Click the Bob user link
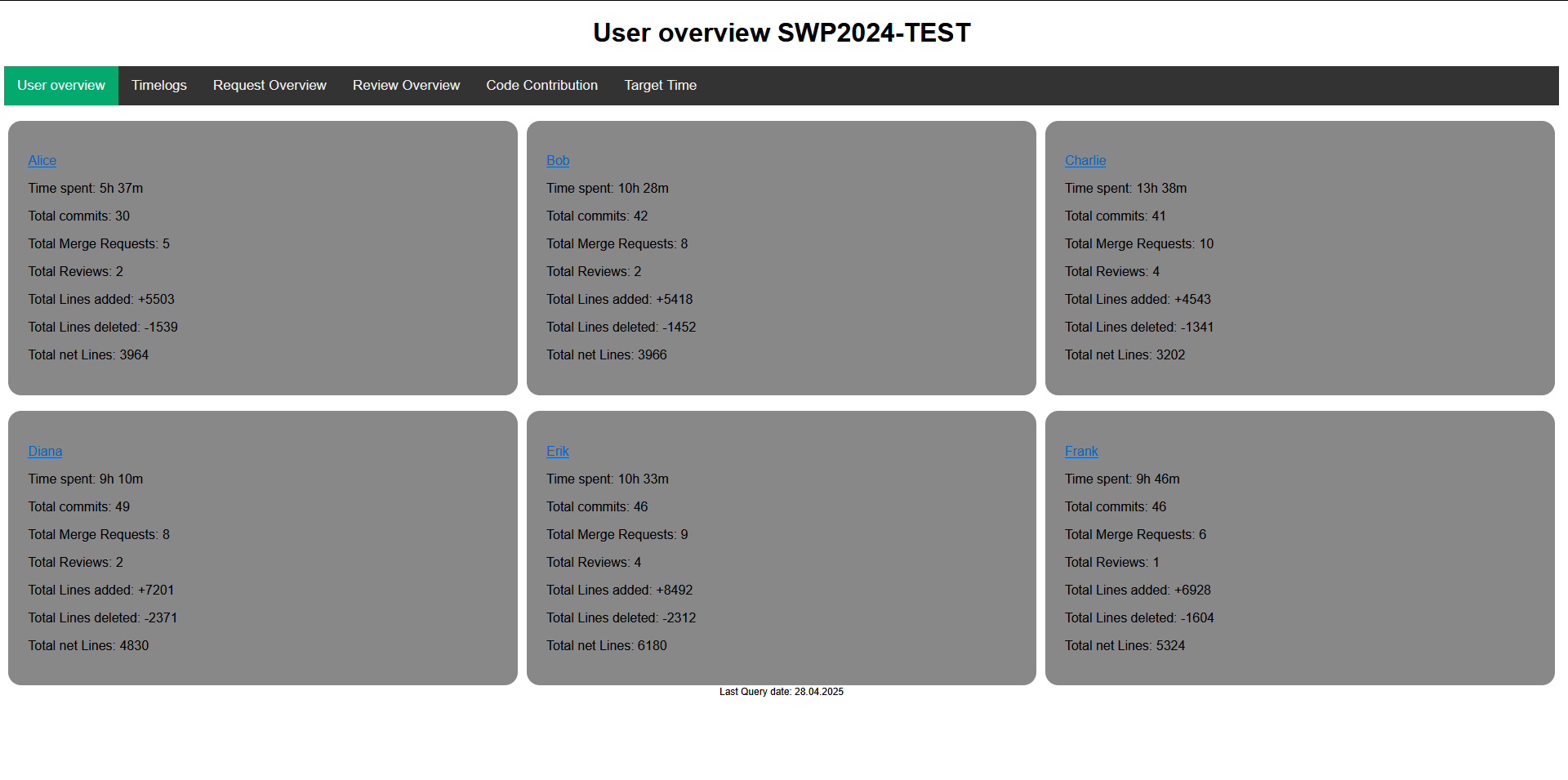This screenshot has height=780, width=1568. [x=558, y=161]
